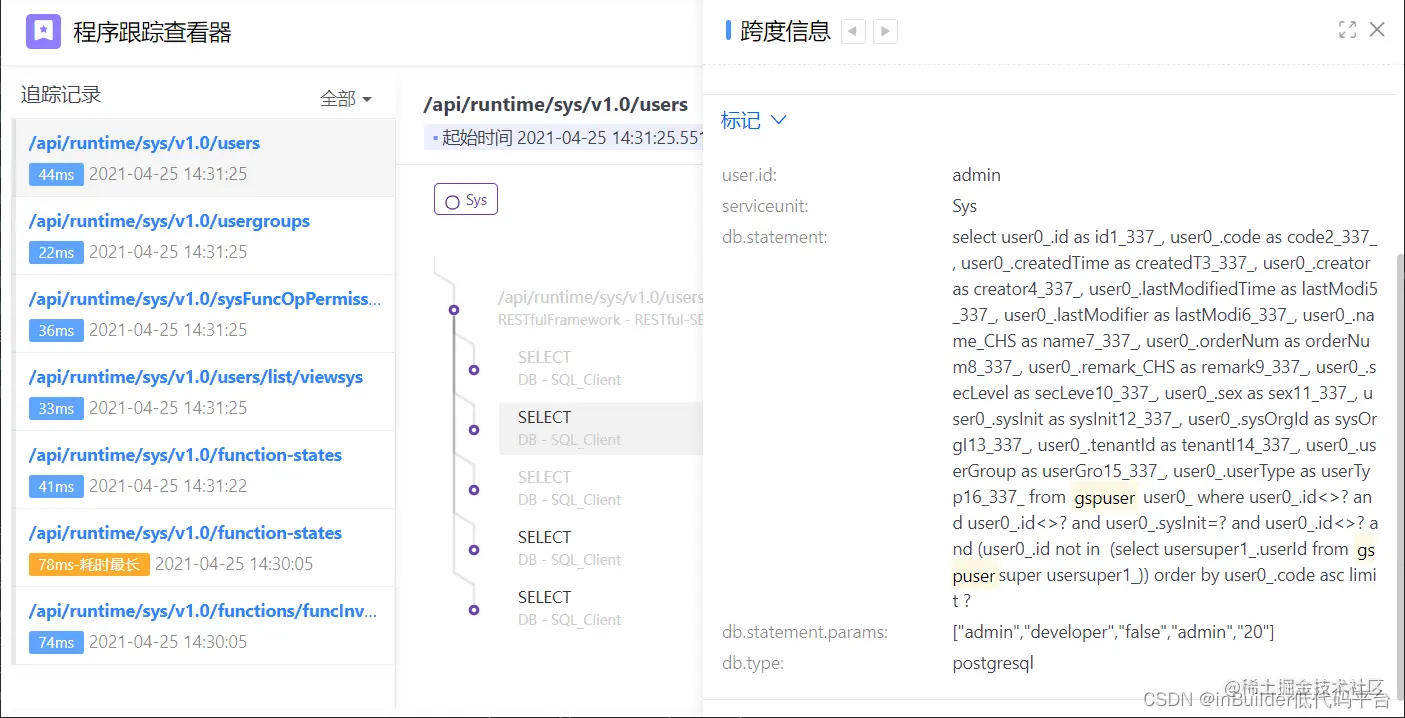The image size is (1405, 718).
Task: Open the 全部 filter dropdown
Action: [346, 98]
